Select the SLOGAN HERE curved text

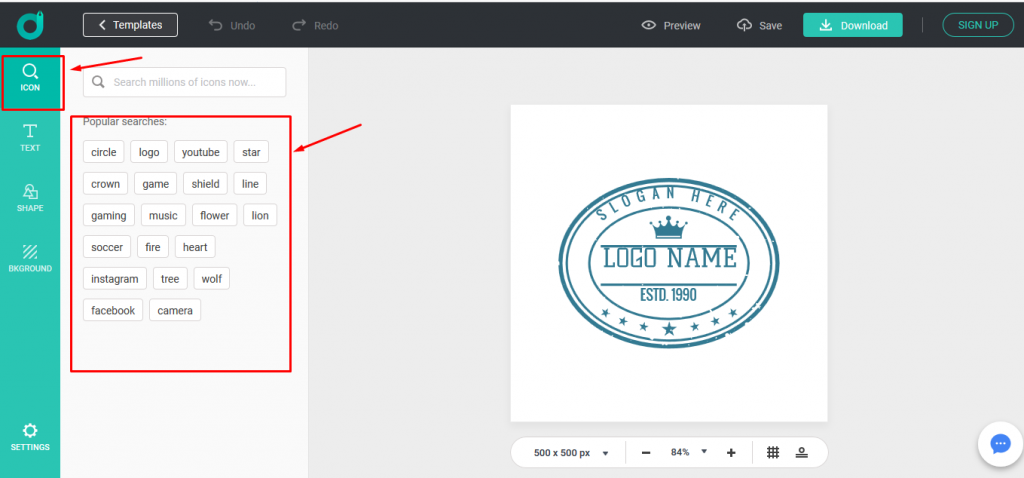669,202
